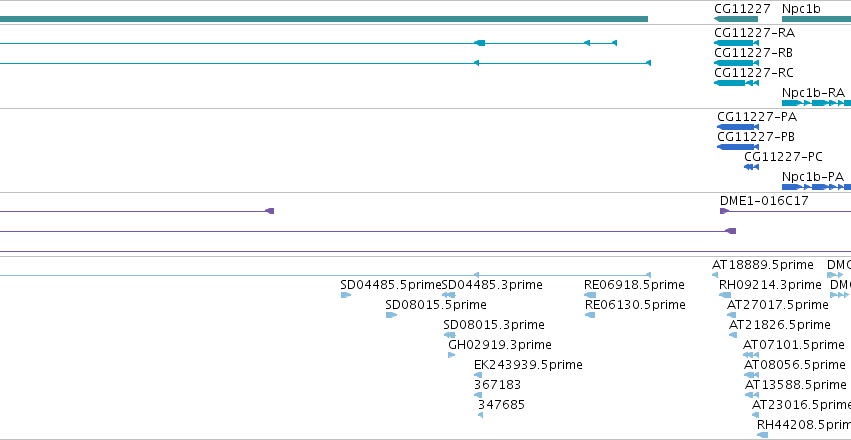851x440 pixels.
Task: Select EST AT21826.5prime
Action: (779, 325)
